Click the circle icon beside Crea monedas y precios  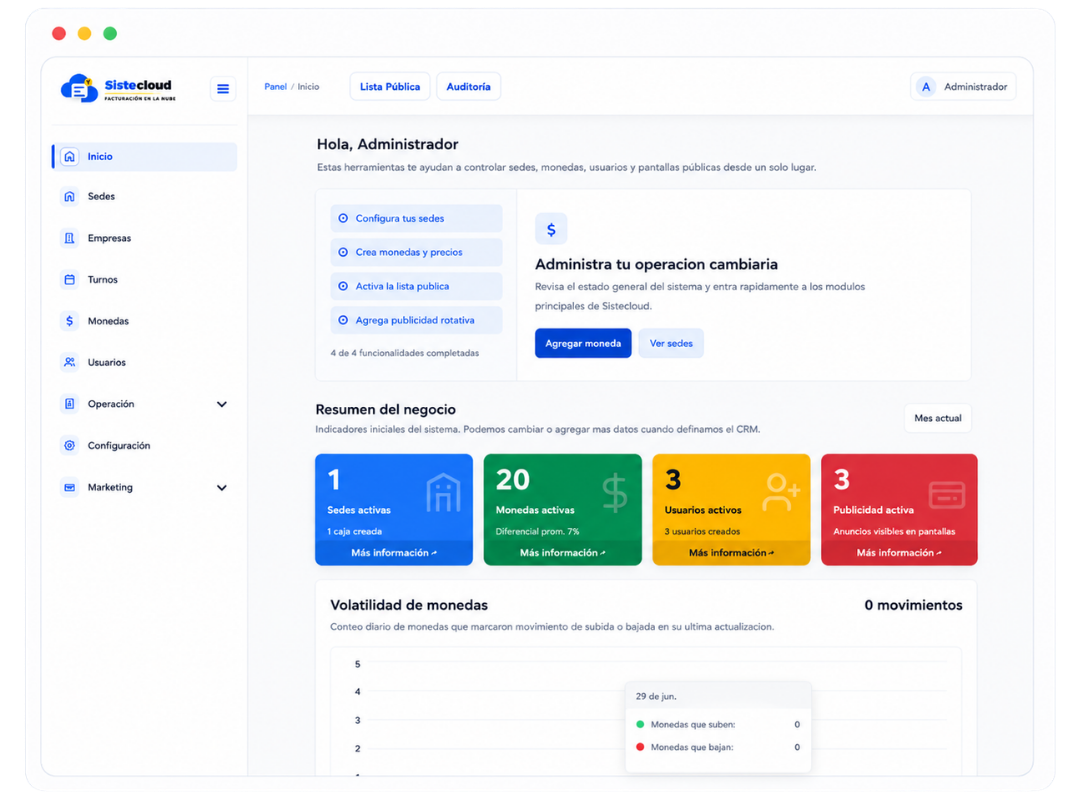[x=343, y=252]
